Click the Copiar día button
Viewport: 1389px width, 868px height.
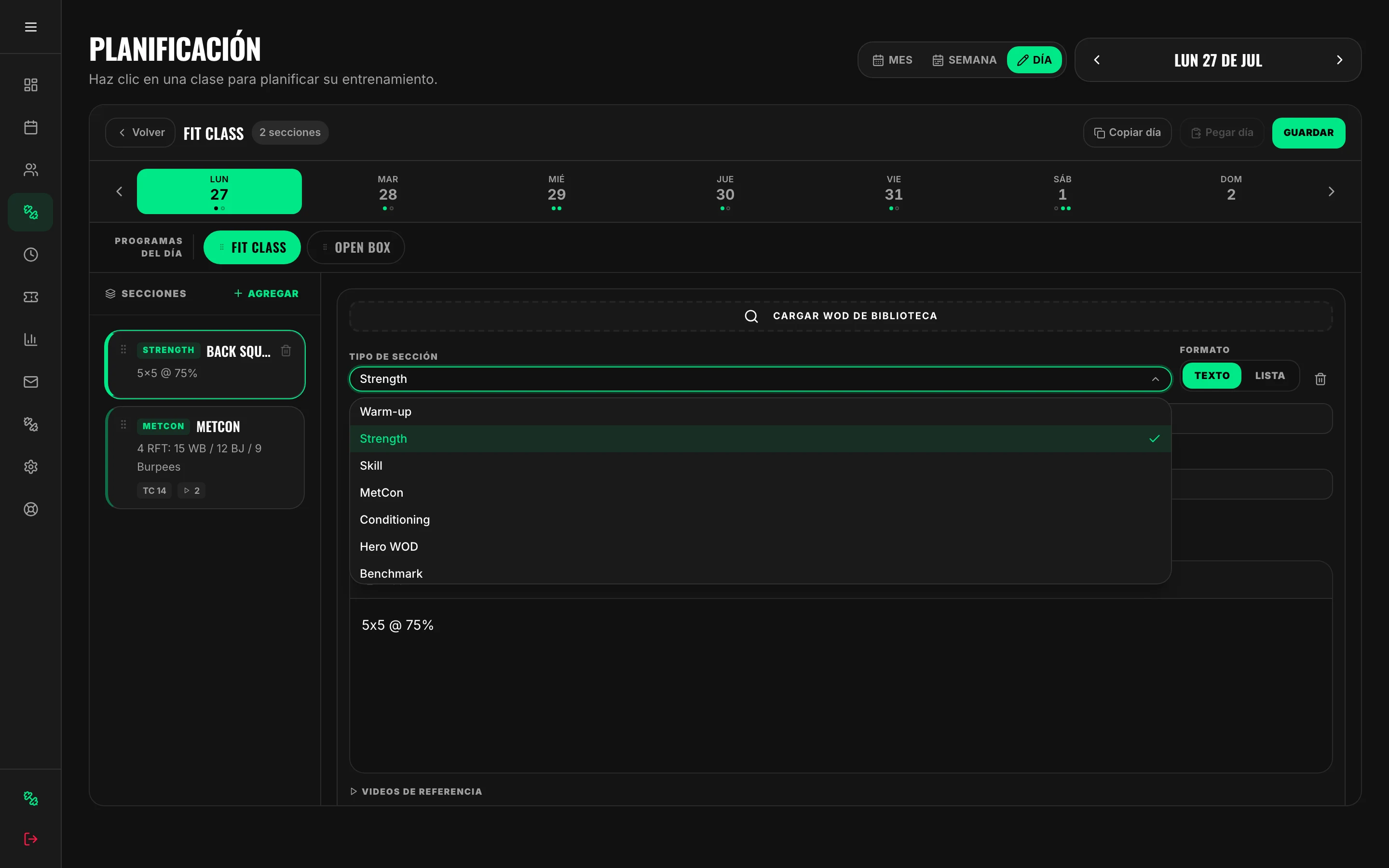1127,133
